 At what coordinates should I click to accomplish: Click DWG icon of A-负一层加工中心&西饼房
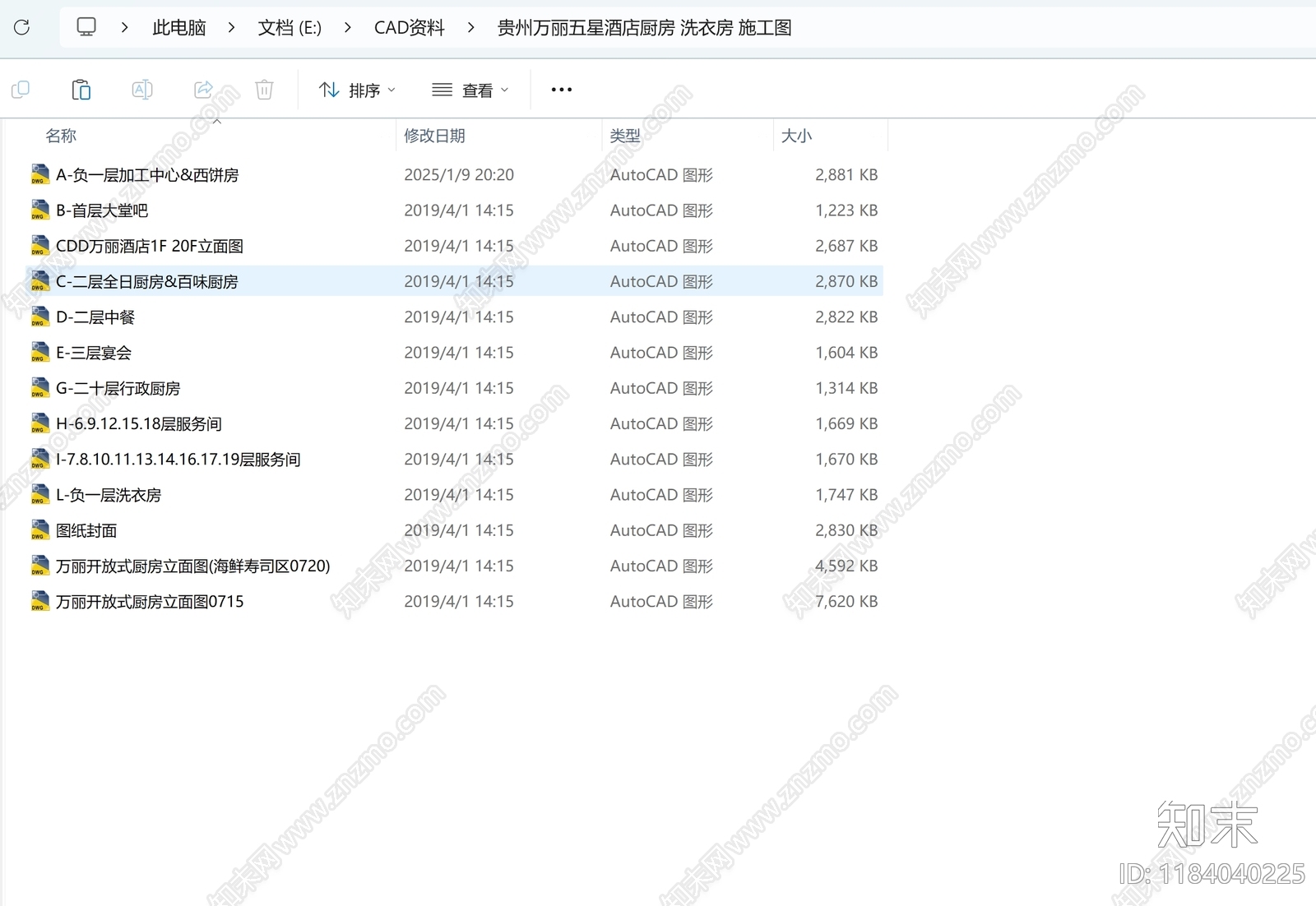pos(39,174)
